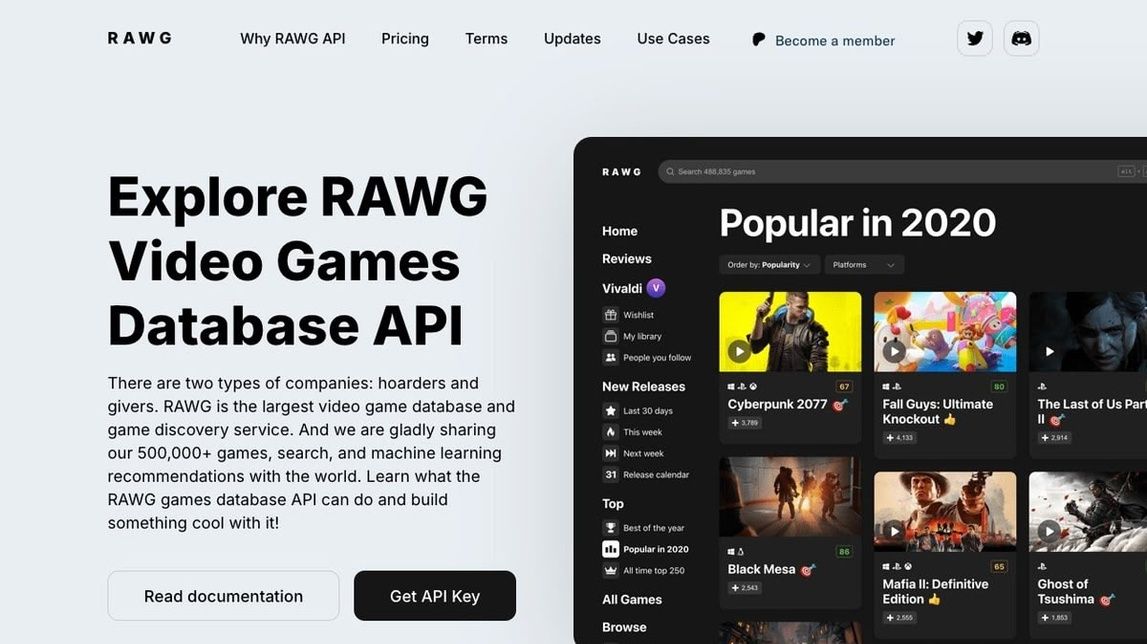This screenshot has width=1147, height=644.
Task: Open the New Releases sidebar heading
Action: pos(644,386)
